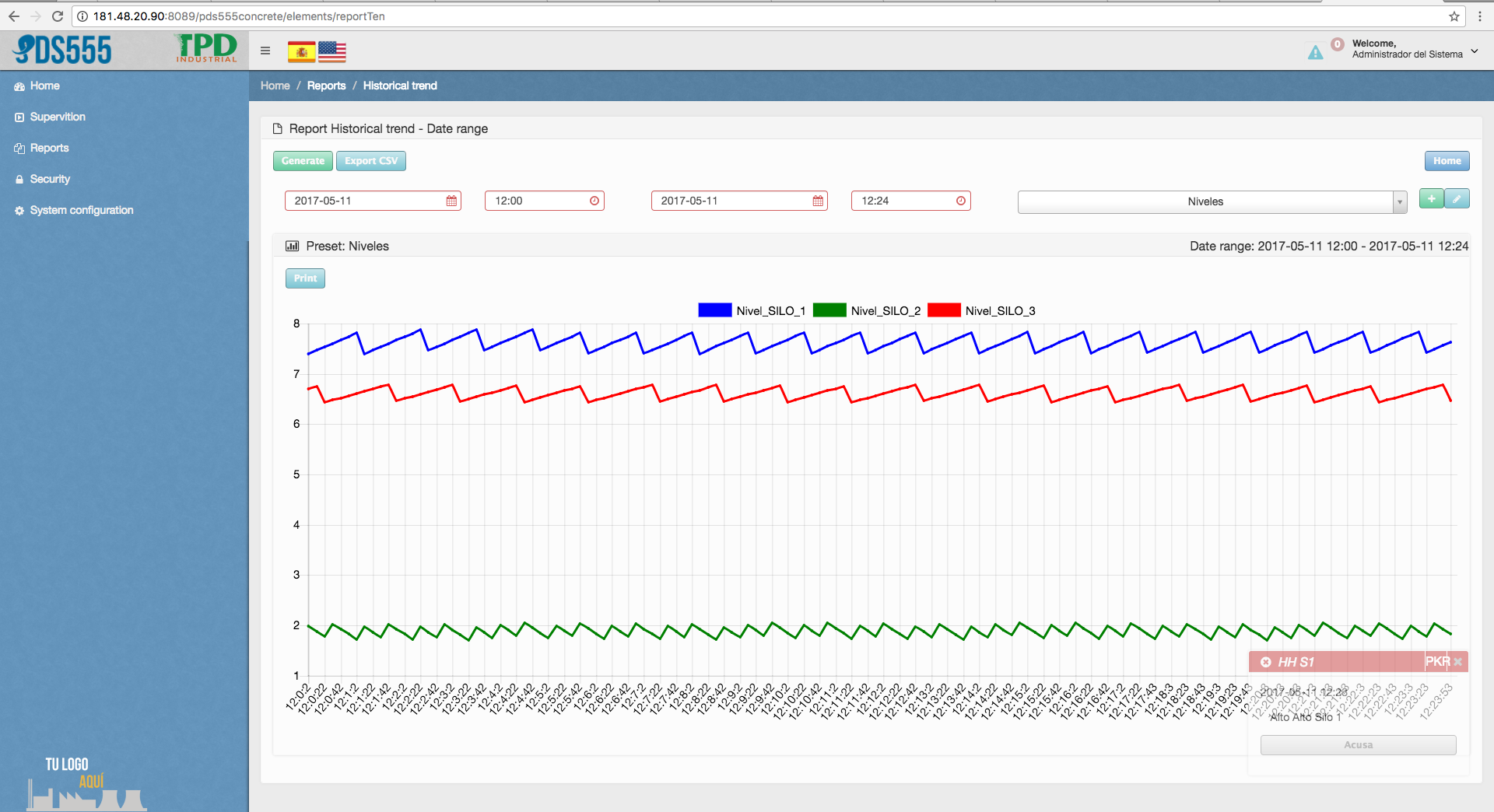Click the browser back arrow
This screenshot has height=812, width=1494.
click(x=14, y=16)
